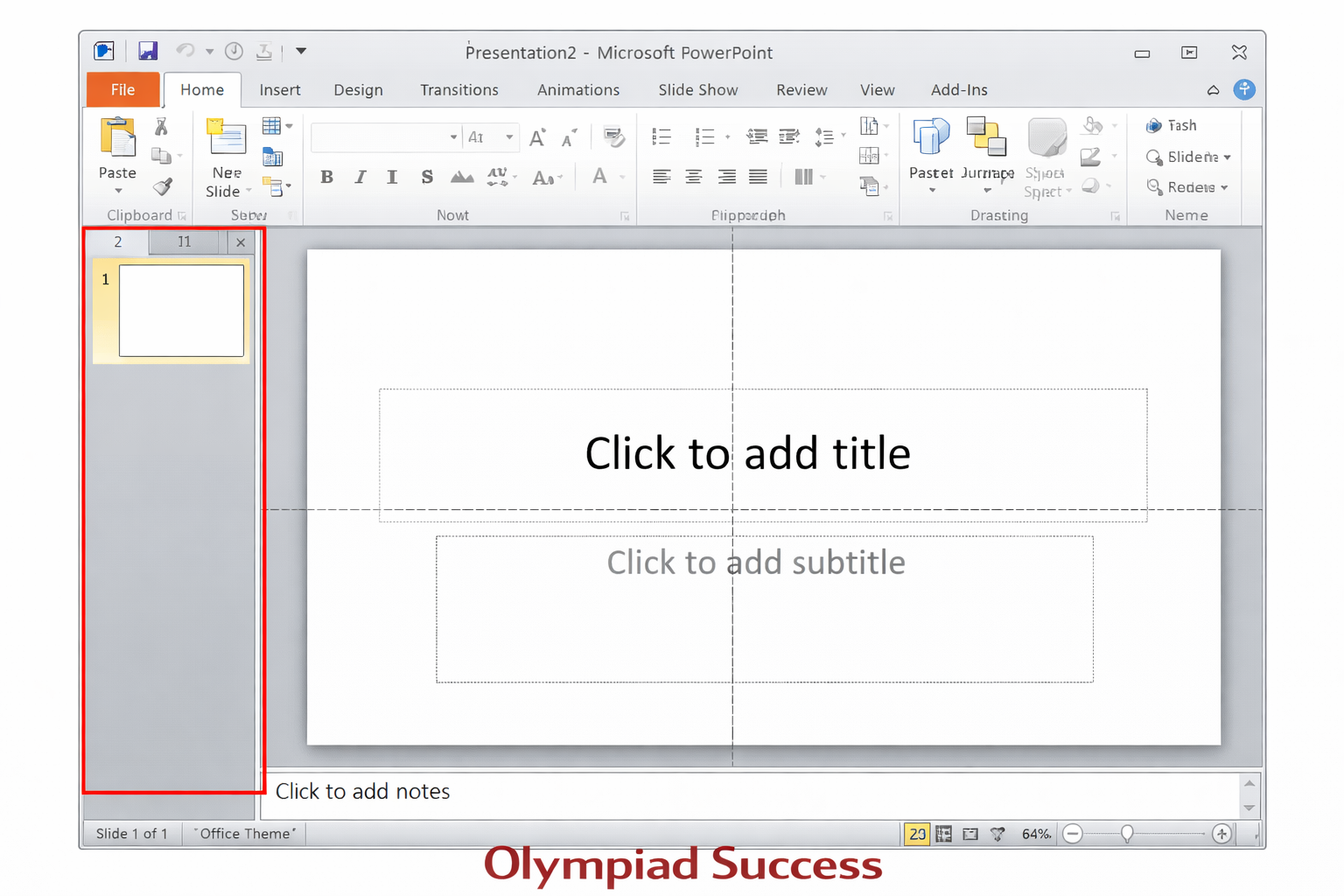This screenshot has height=896, width=1344.
Task: Expand the Quick Access Toolbar customize arrow
Action: coord(301,51)
